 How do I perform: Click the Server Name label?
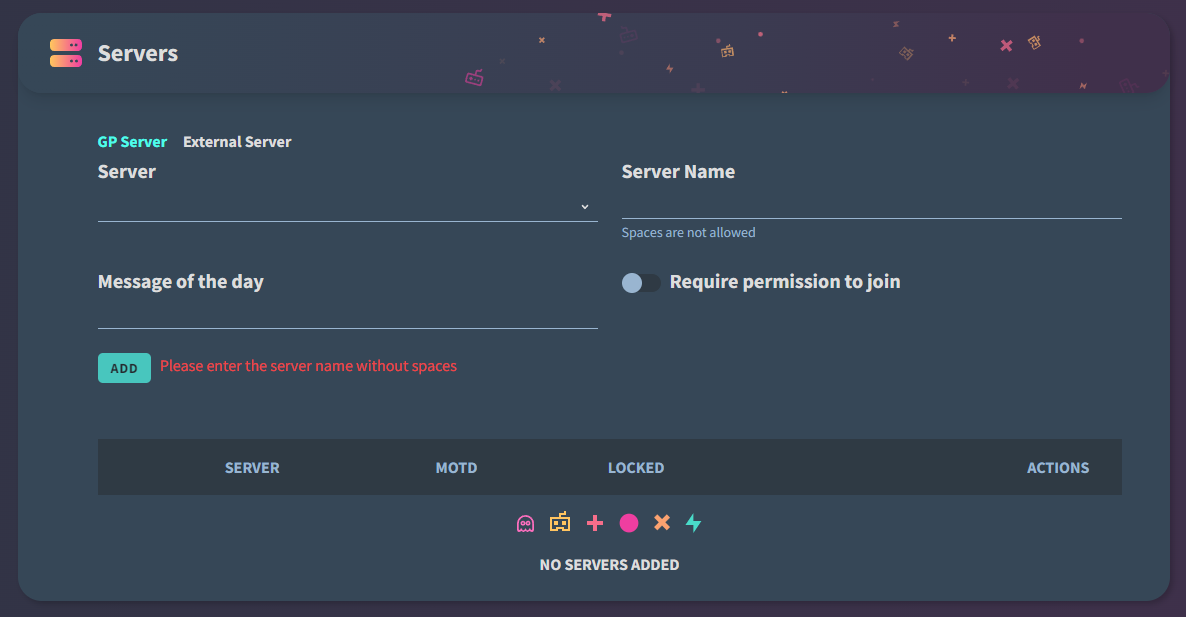click(678, 172)
